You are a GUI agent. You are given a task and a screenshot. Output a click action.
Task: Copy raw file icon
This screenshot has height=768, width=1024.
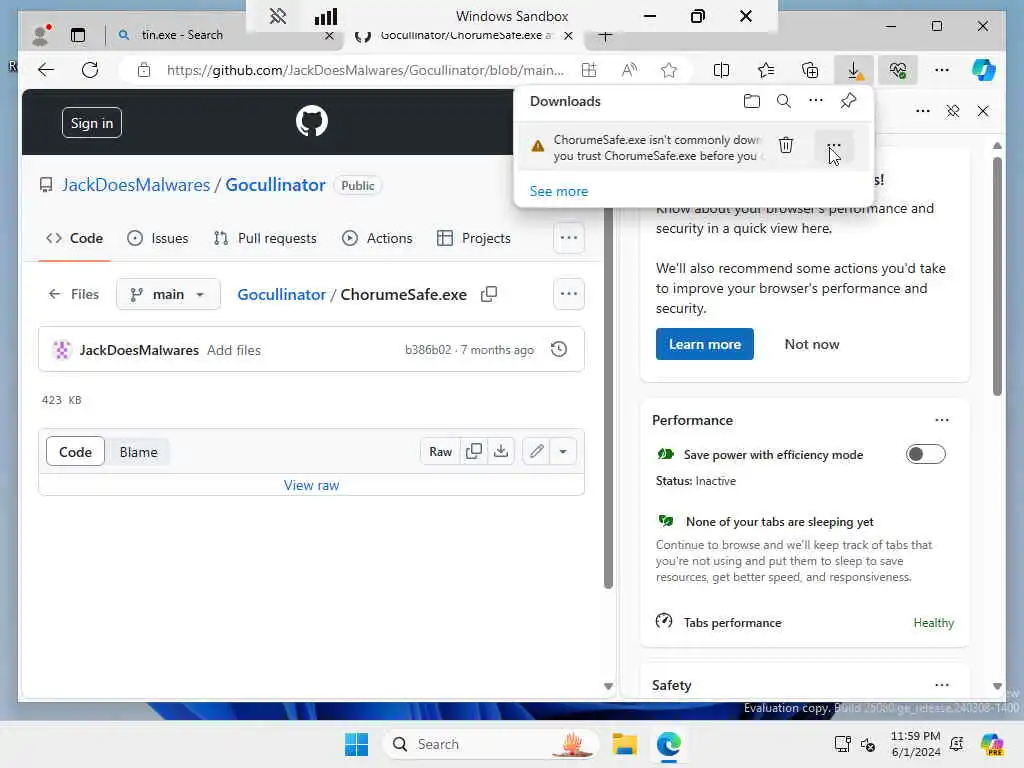tap(474, 451)
